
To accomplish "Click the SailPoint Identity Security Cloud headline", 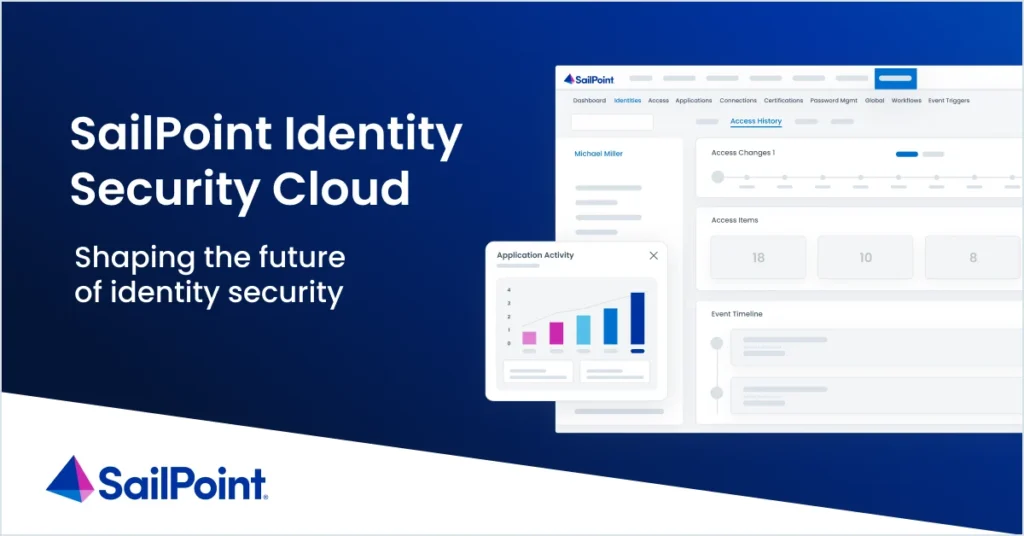I will click(x=266, y=161).
